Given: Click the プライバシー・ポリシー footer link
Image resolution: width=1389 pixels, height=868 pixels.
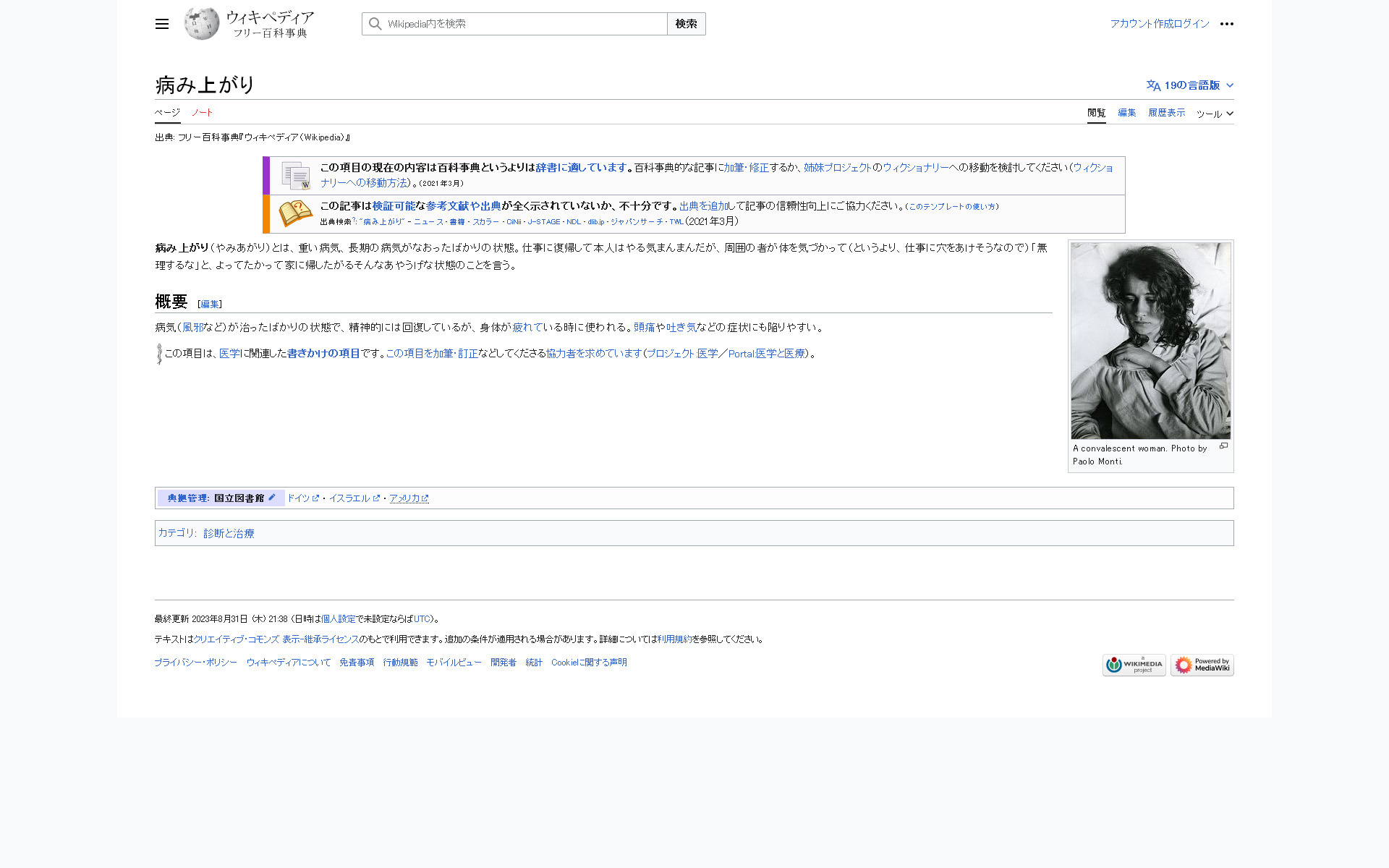Looking at the screenshot, I should 195,663.
